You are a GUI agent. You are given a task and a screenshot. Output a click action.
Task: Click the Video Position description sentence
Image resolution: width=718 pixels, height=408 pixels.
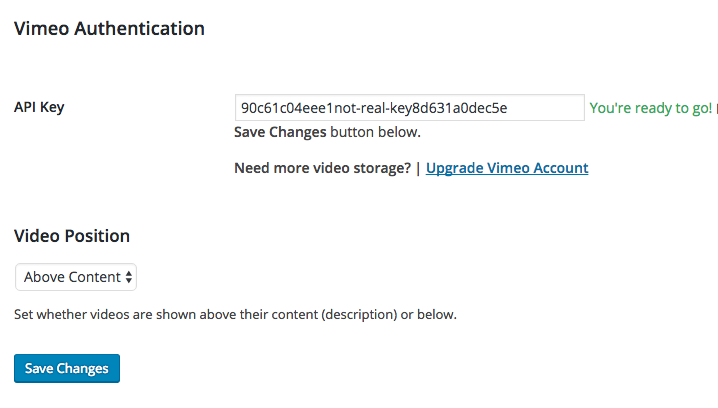click(x=235, y=314)
